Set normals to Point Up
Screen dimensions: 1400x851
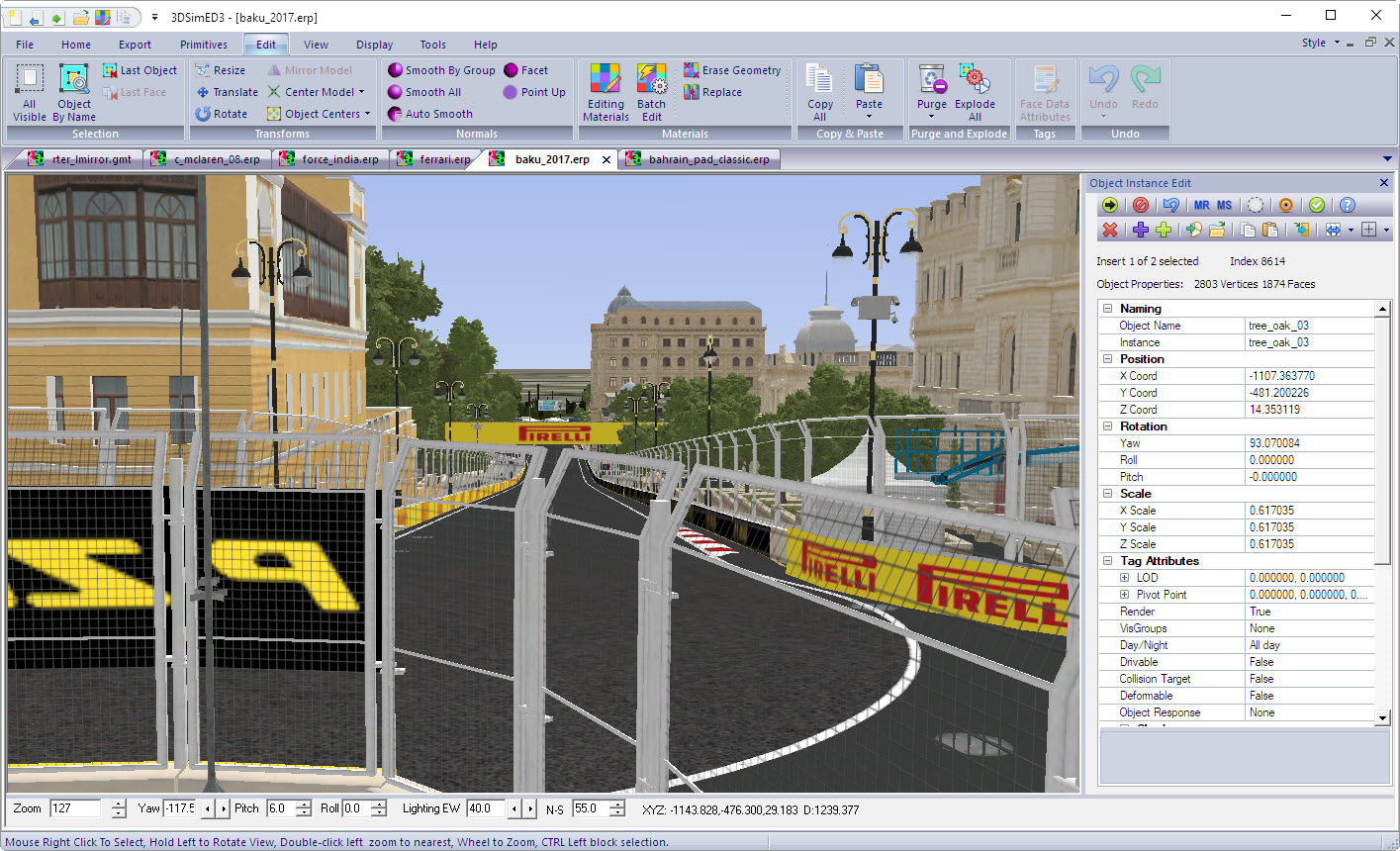pos(534,92)
